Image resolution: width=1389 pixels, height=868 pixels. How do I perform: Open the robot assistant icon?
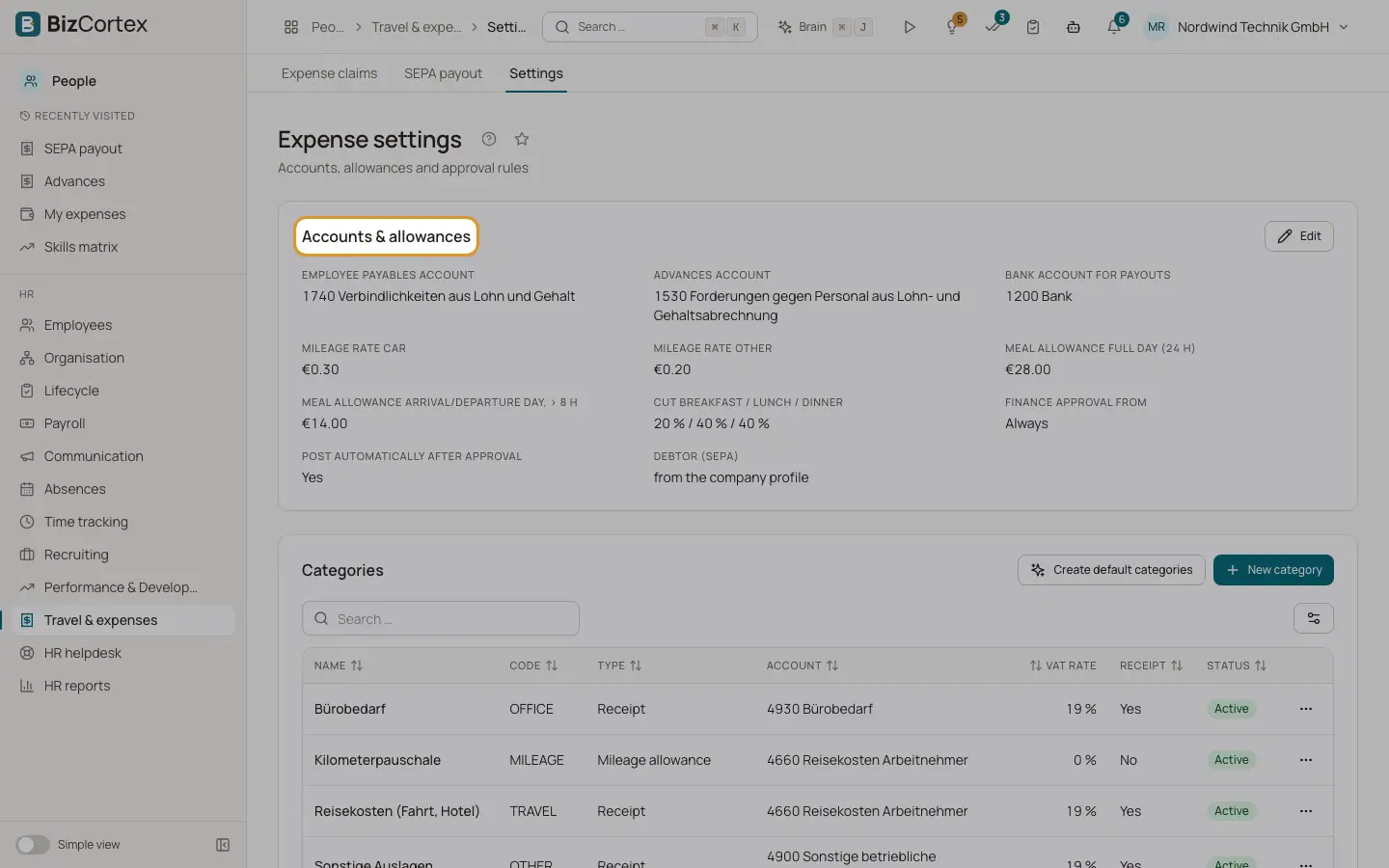pyautogui.click(x=1074, y=27)
